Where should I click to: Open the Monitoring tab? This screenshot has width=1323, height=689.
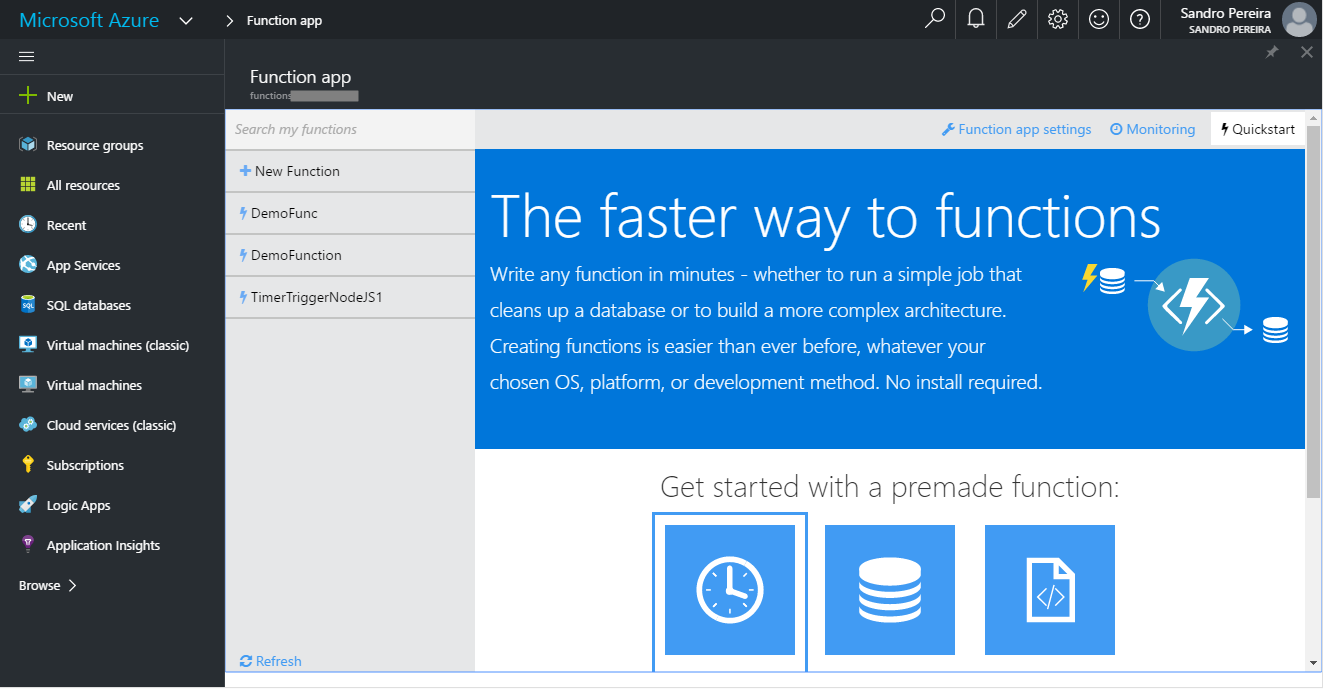coord(1152,129)
